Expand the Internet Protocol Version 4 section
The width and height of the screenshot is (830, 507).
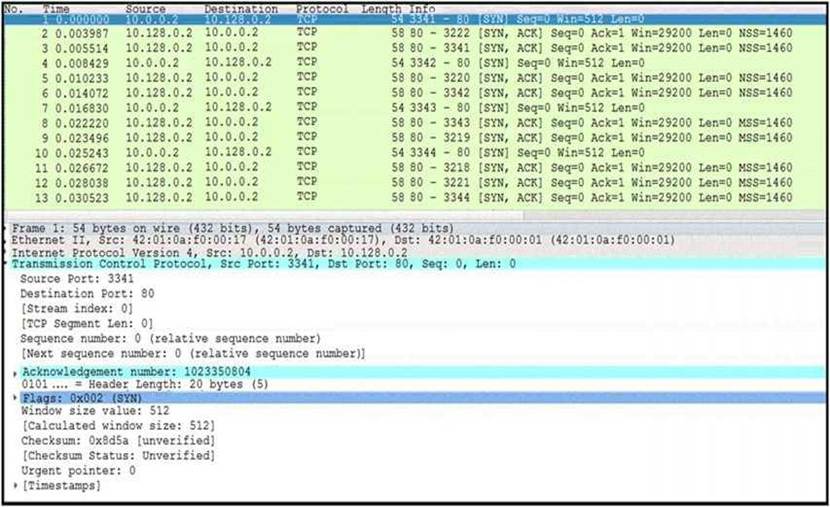pyautogui.click(x=6, y=252)
